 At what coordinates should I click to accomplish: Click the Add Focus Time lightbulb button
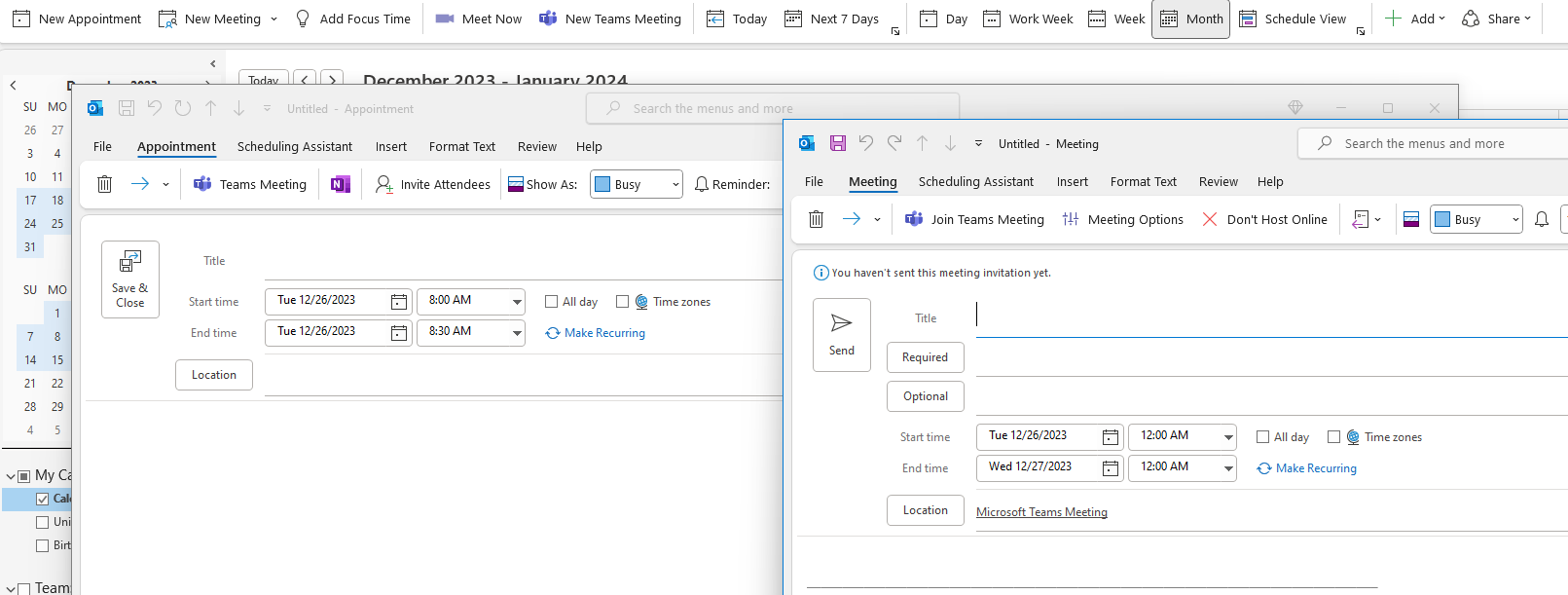pos(352,19)
